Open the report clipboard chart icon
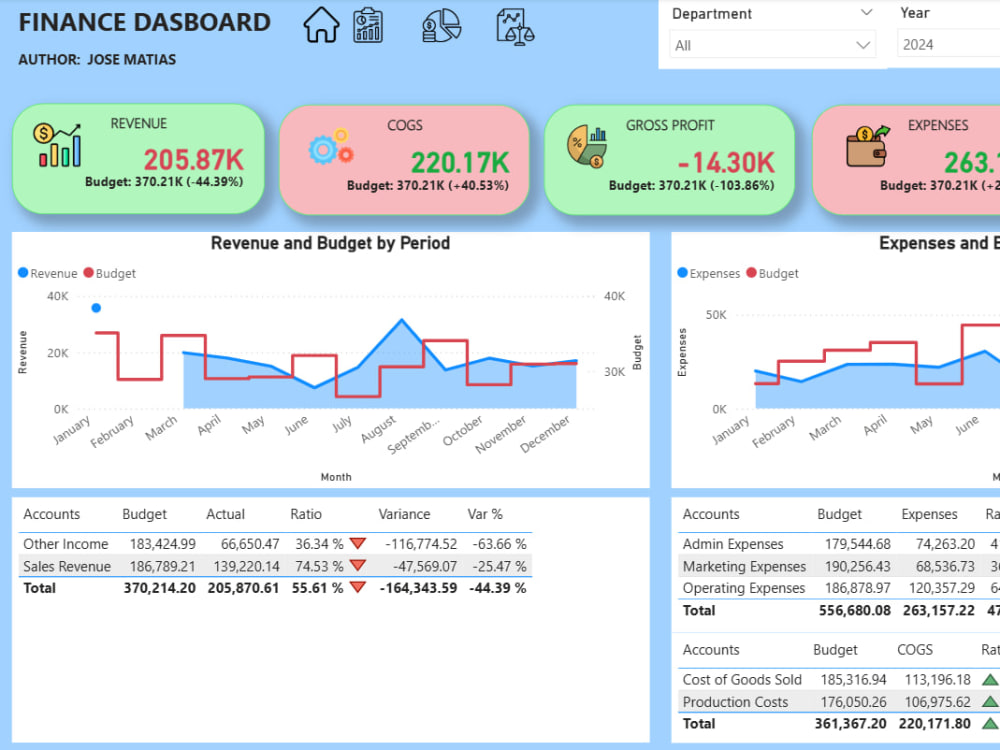The height and width of the screenshot is (750, 1000). coord(368,26)
